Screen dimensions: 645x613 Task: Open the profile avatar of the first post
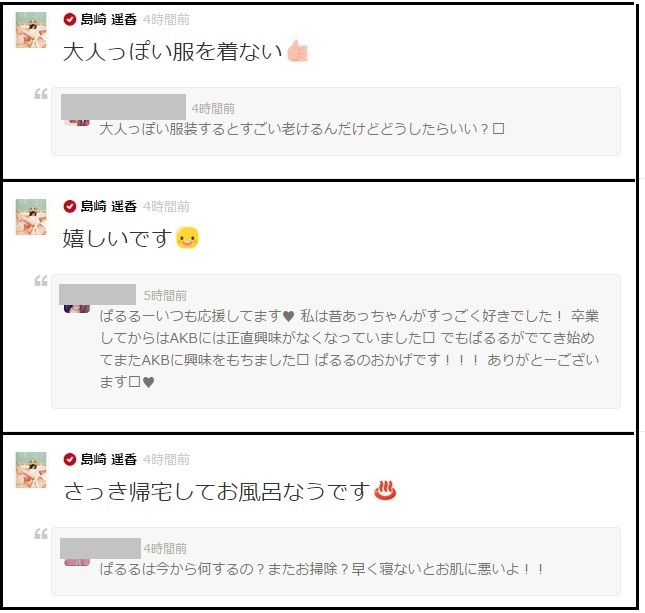[x=31, y=30]
